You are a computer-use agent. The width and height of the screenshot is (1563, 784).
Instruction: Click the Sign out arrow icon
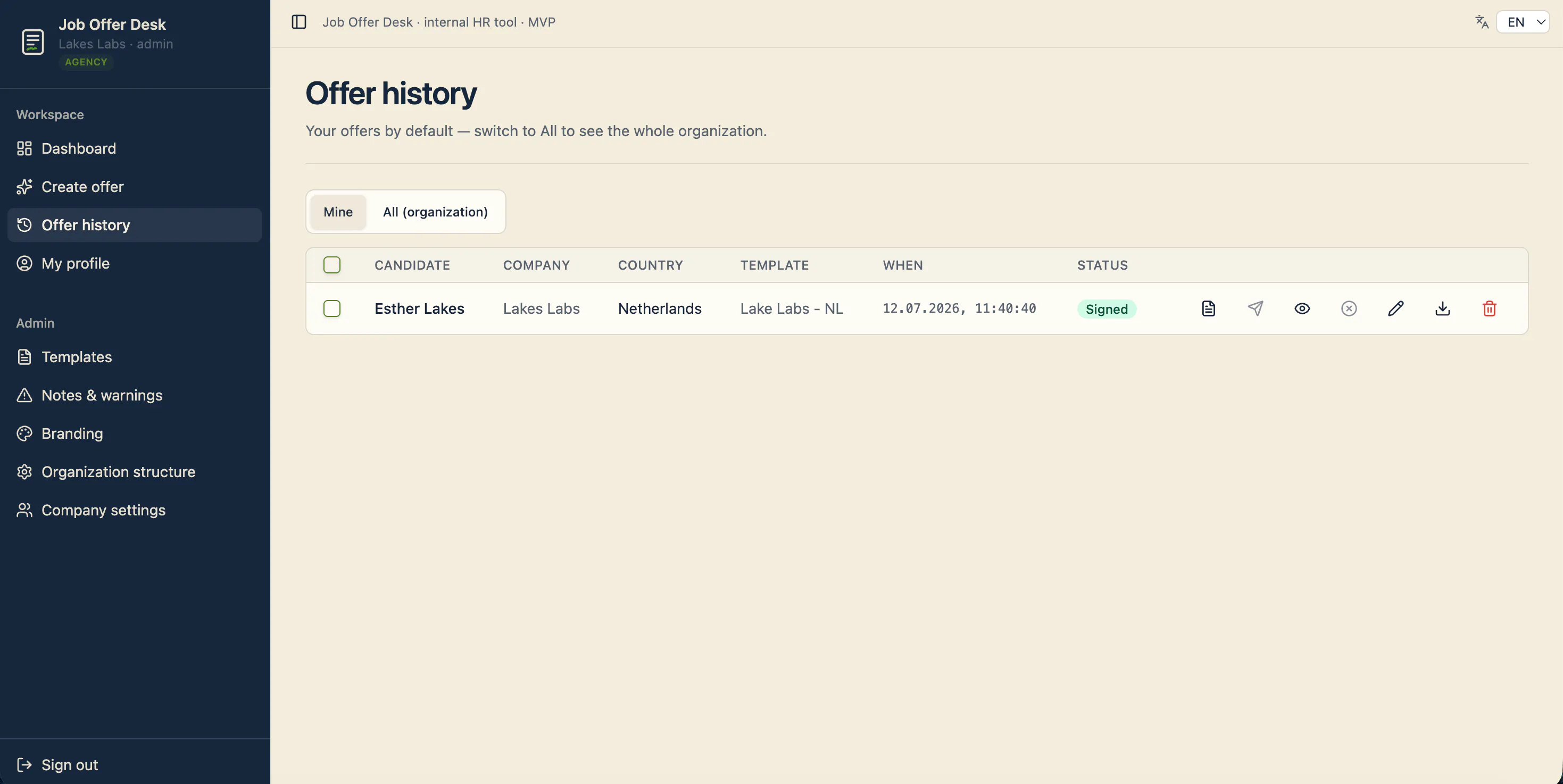pyautogui.click(x=24, y=764)
